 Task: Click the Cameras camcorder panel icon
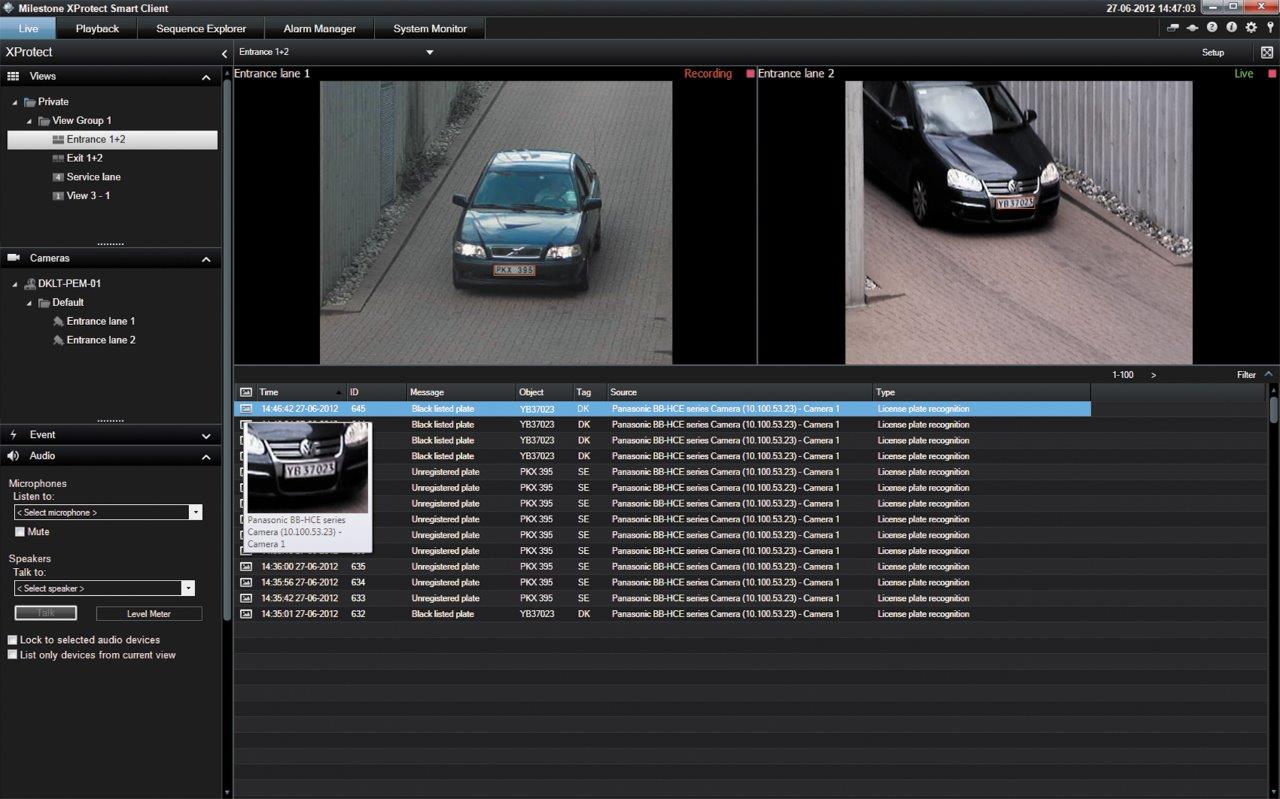[14, 258]
